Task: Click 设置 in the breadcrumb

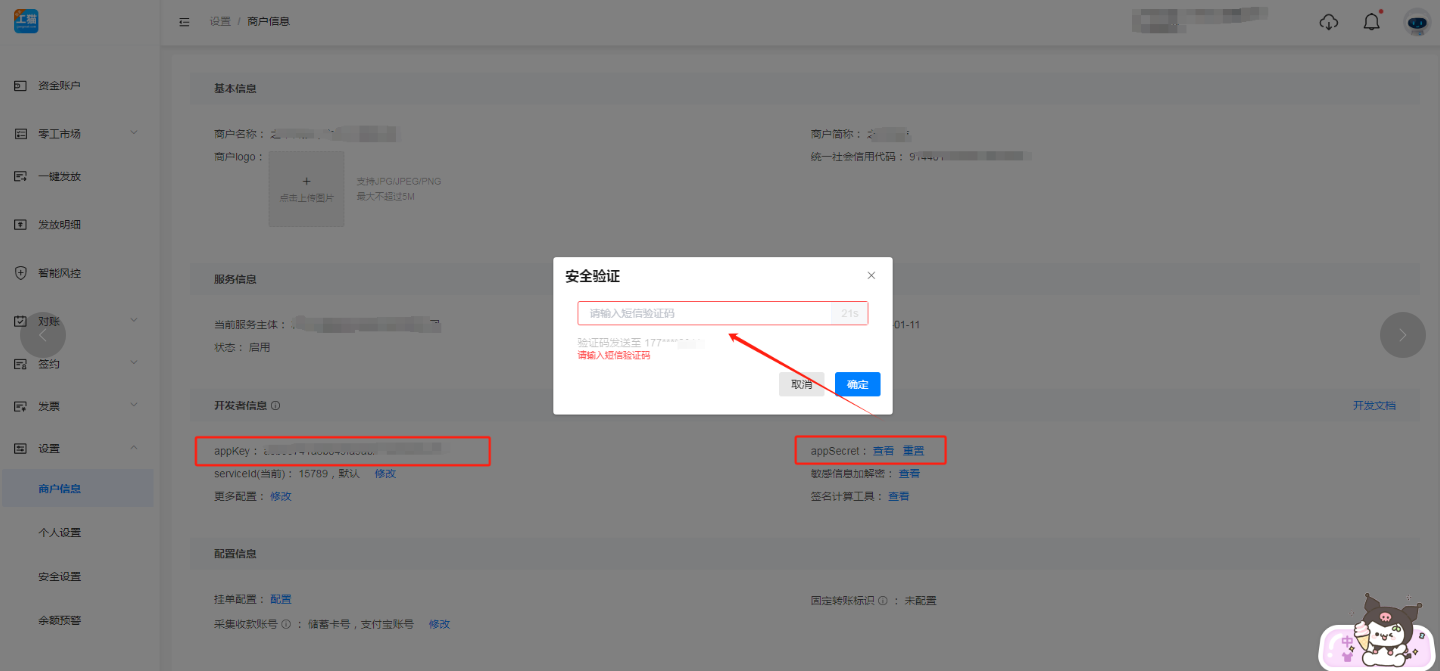Action: pos(220,21)
